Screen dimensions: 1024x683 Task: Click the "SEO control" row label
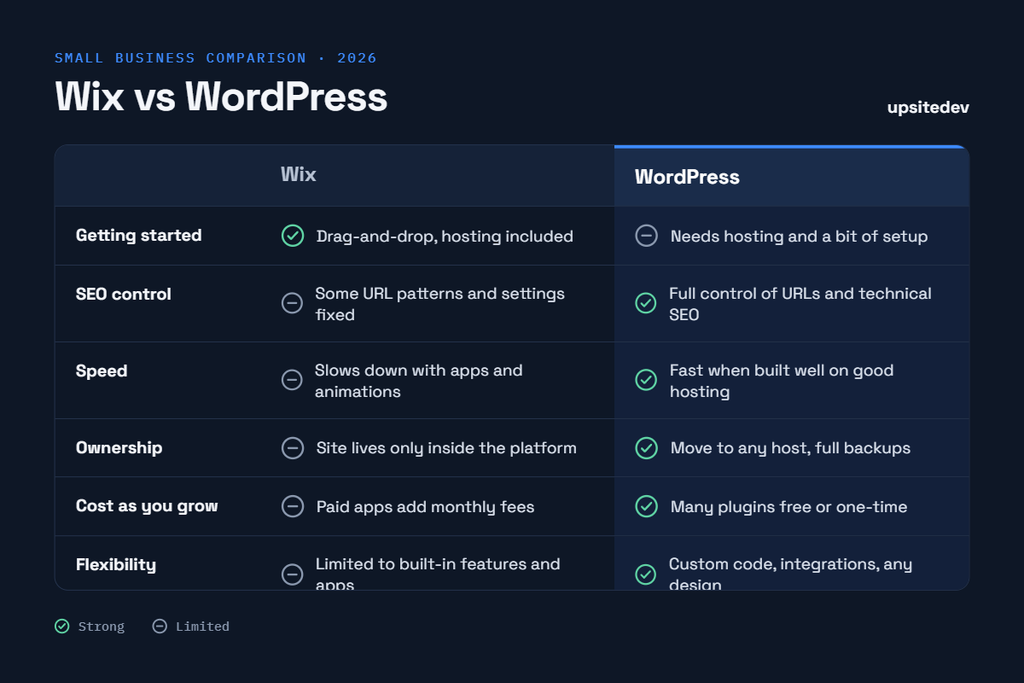point(123,294)
